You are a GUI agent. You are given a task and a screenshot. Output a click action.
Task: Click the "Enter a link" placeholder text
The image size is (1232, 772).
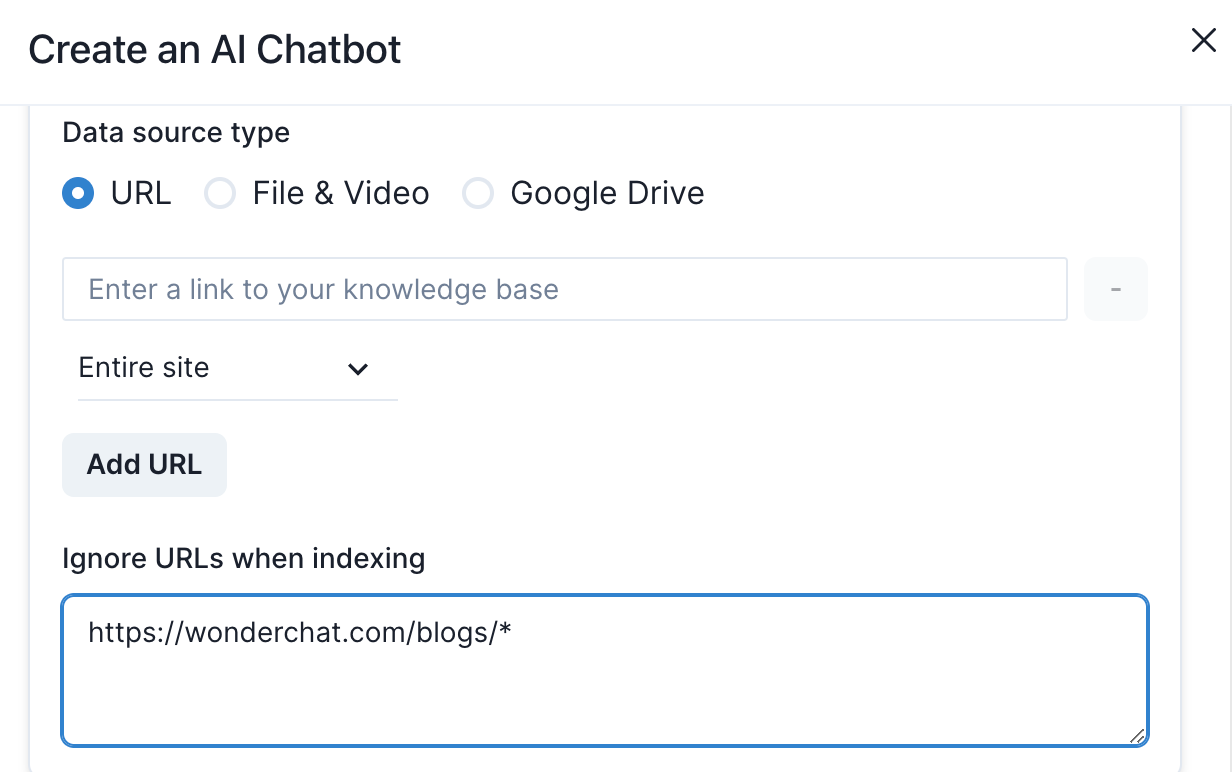point(323,290)
